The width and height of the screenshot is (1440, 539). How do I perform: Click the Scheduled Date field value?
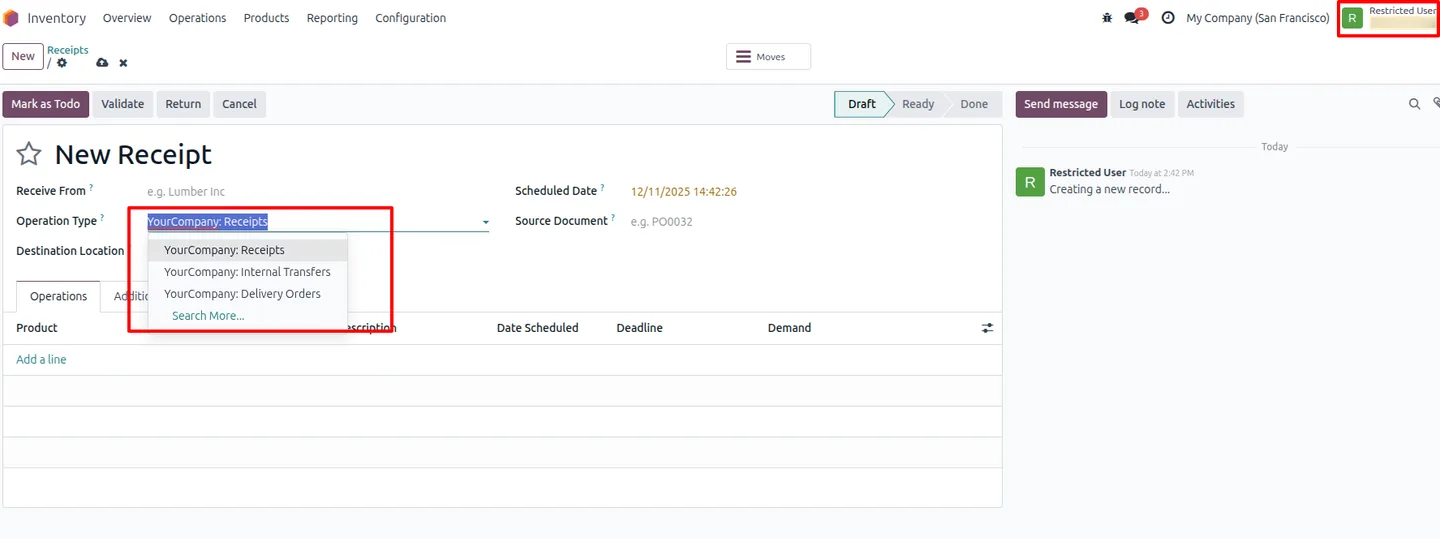(684, 192)
